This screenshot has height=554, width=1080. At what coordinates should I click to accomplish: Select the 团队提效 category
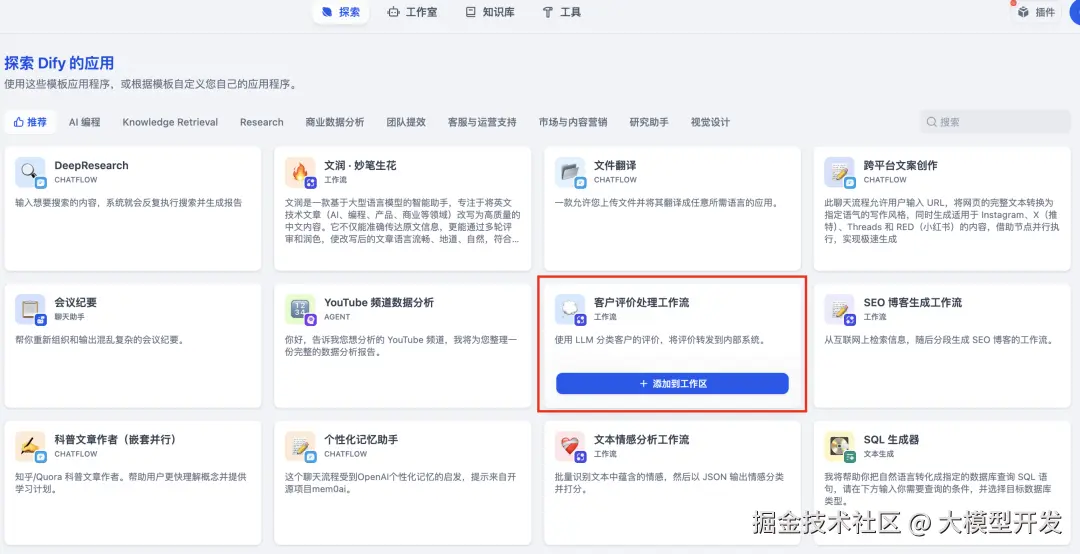point(406,122)
